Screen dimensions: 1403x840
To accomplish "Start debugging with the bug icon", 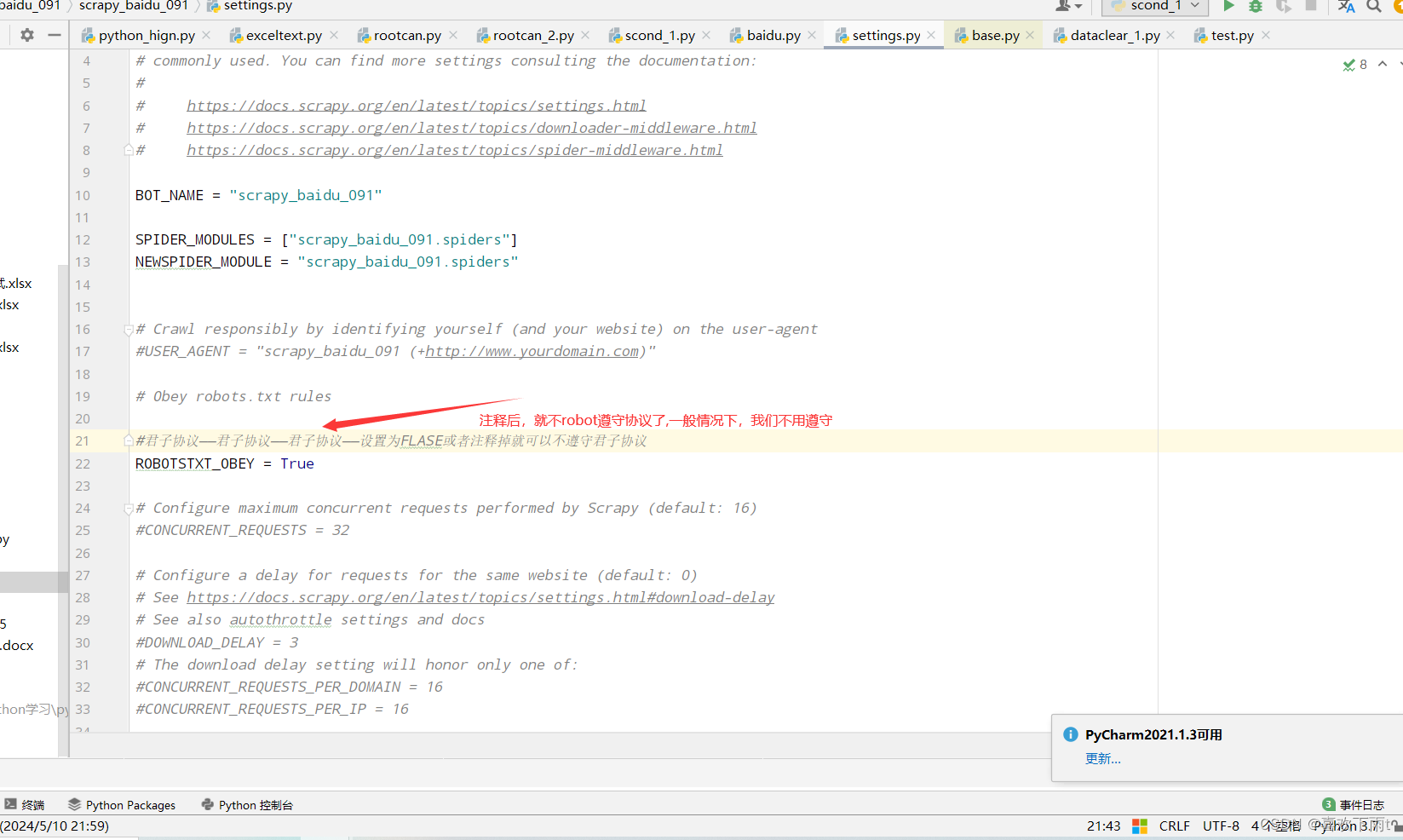I will pyautogui.click(x=1256, y=6).
